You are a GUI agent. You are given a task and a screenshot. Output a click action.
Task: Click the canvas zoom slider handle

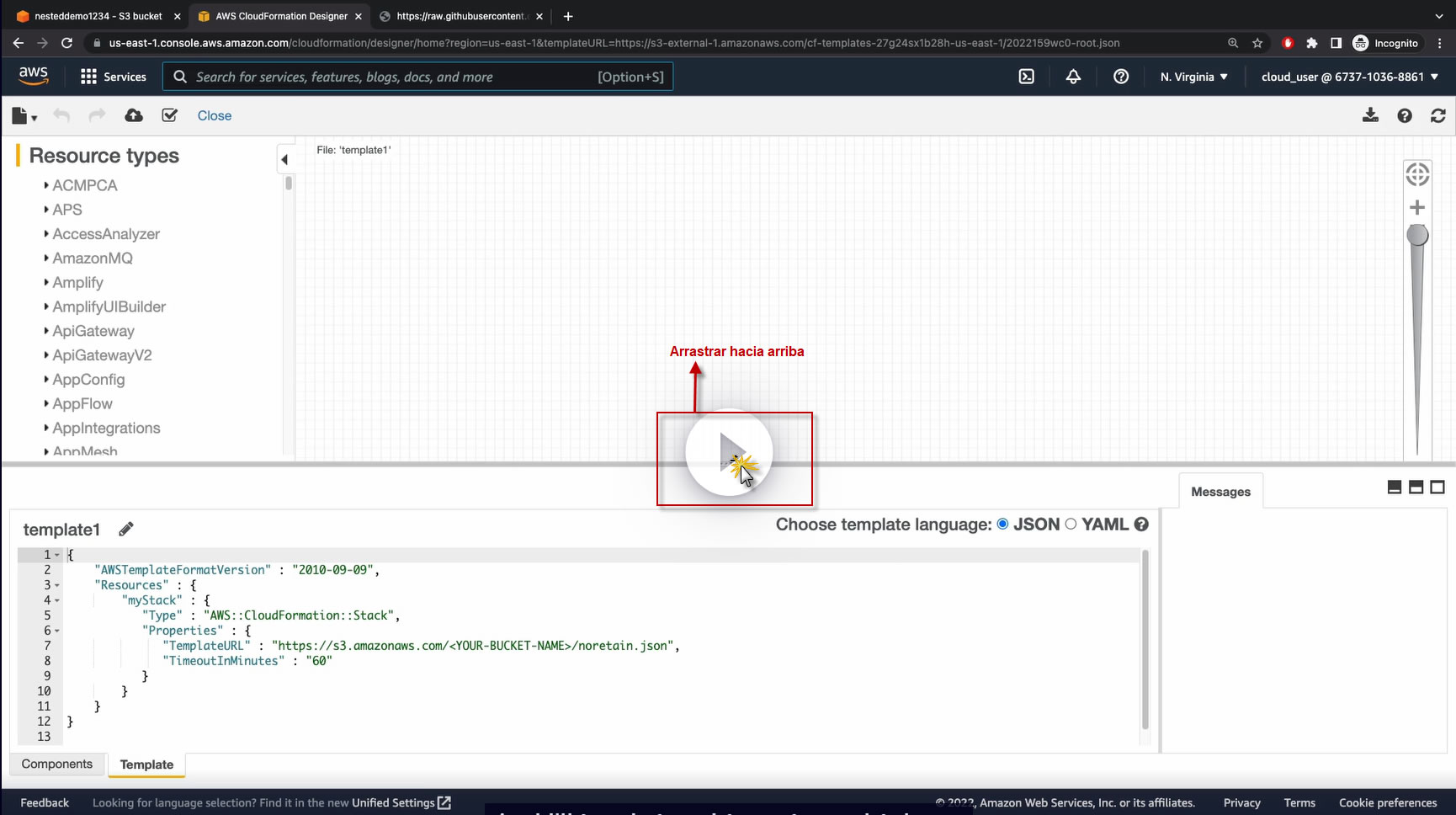point(1417,235)
